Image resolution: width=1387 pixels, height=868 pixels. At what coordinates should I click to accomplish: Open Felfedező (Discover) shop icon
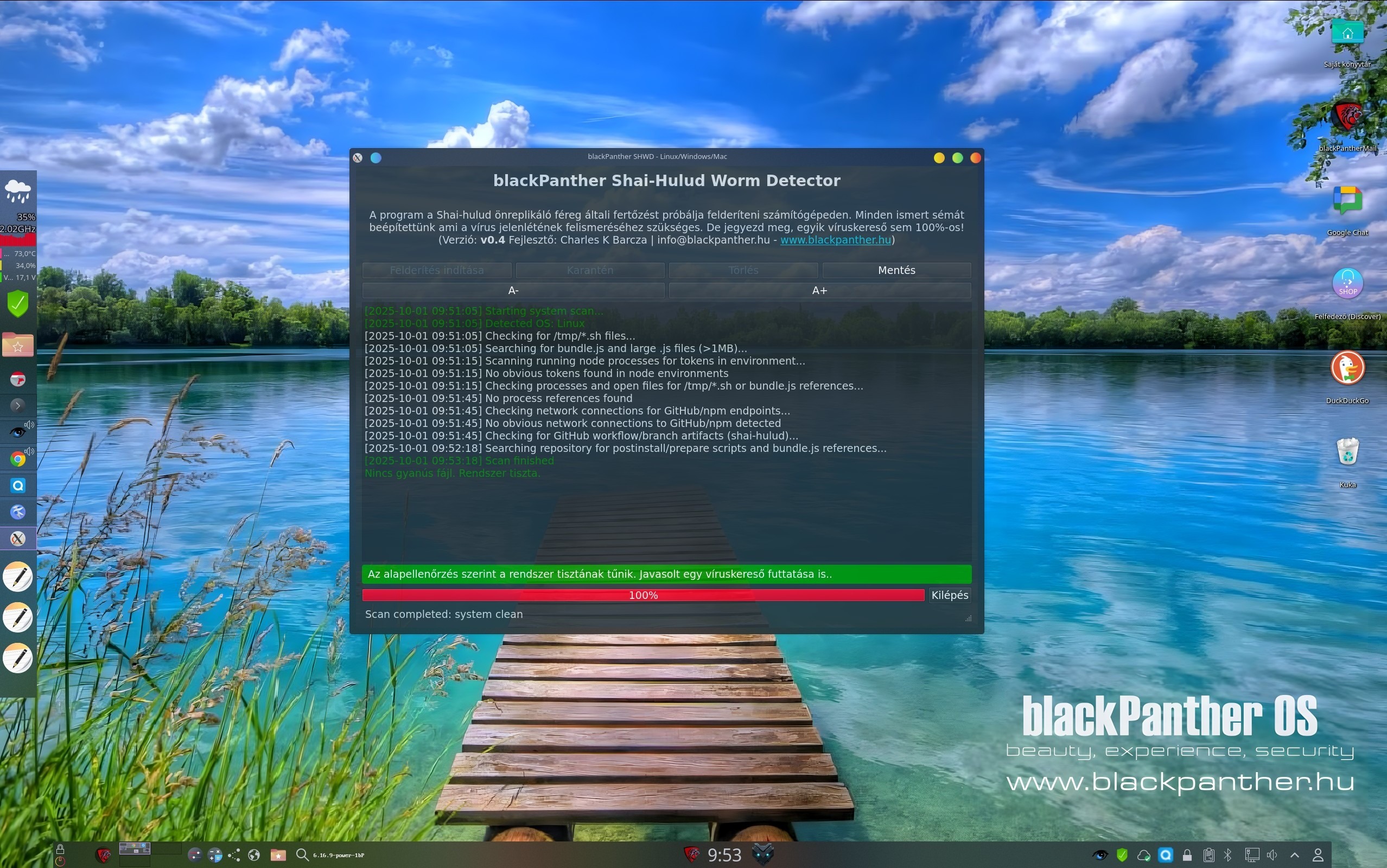pyautogui.click(x=1347, y=284)
